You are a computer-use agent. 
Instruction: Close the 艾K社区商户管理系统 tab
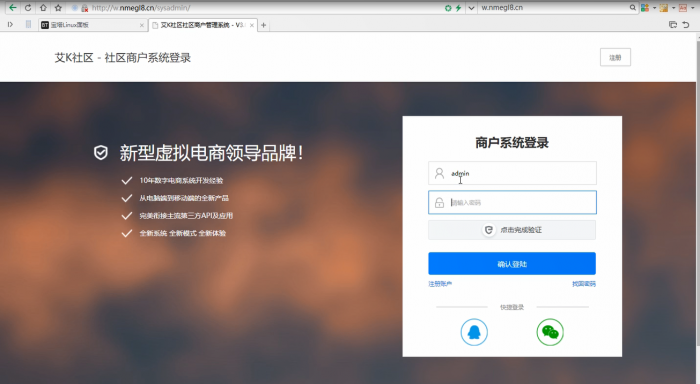point(252,25)
